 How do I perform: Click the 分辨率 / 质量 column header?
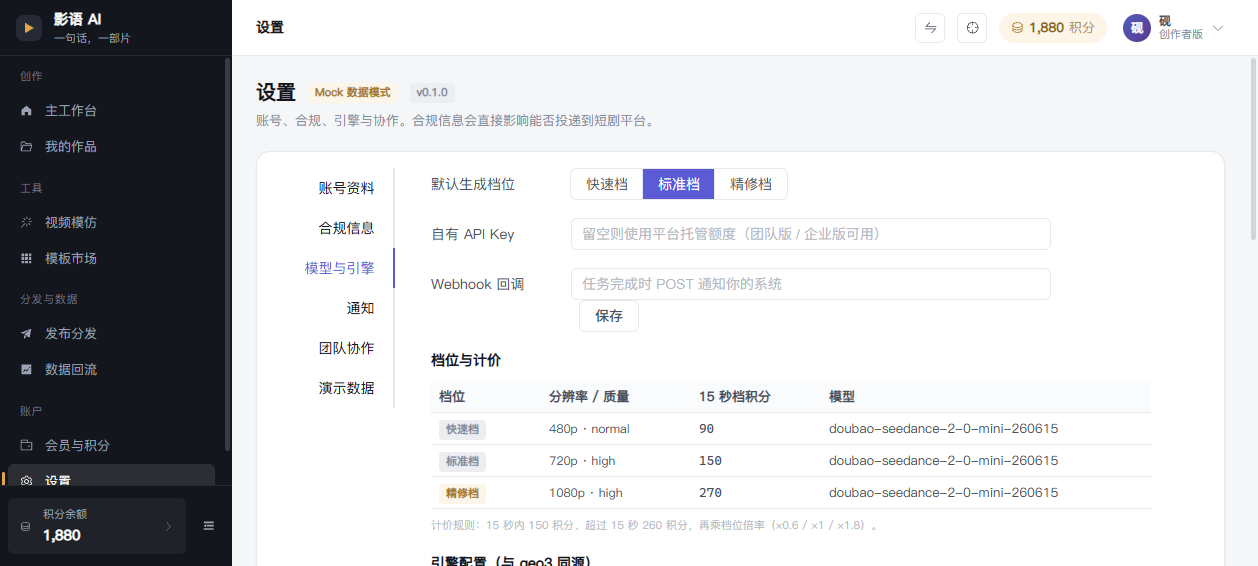tap(589, 397)
